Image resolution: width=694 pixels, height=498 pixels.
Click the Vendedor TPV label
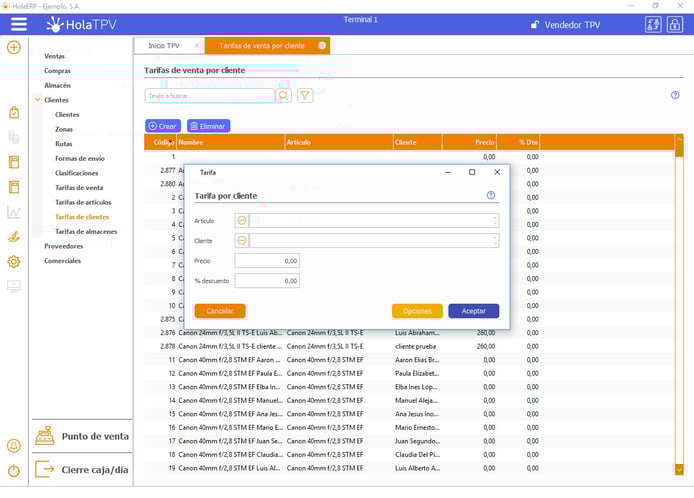(x=572, y=25)
